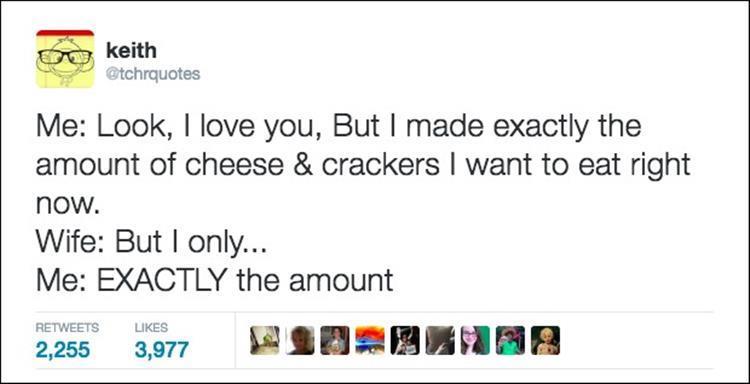Select the LIKES label
The width and height of the screenshot is (750, 384).
(152, 328)
